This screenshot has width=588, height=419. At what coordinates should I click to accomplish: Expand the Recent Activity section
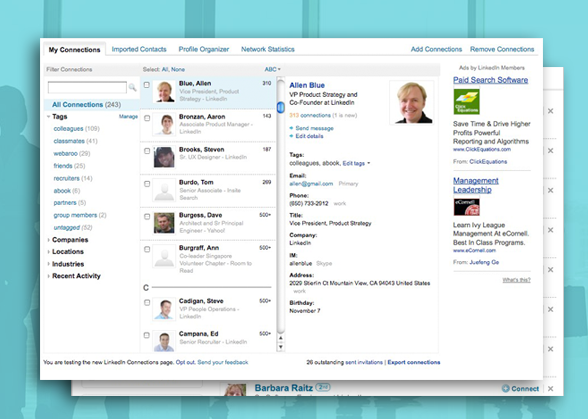point(48,276)
